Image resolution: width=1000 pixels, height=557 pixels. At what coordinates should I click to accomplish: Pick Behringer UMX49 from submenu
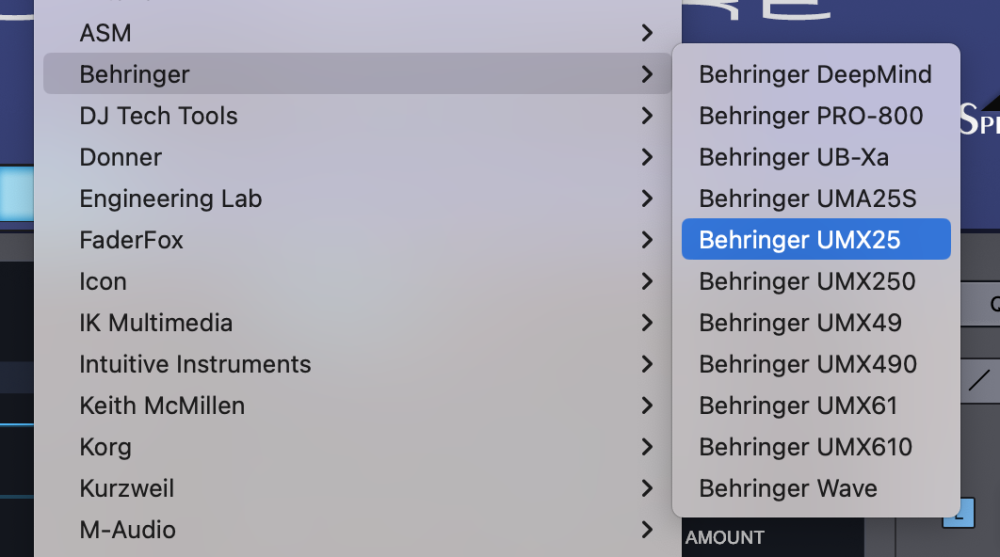[x=800, y=323]
